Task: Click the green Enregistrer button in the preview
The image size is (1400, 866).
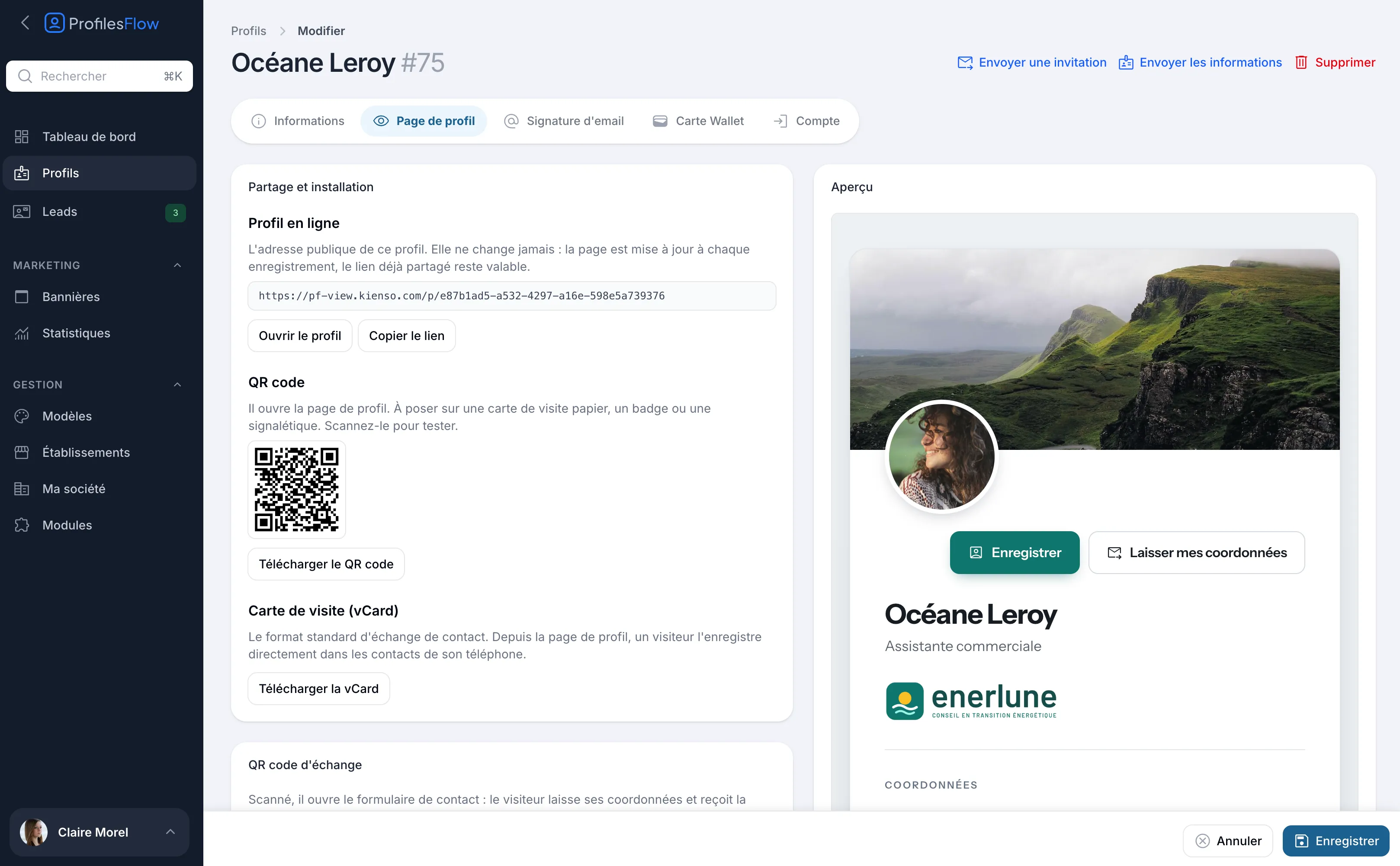Action: (x=1015, y=553)
